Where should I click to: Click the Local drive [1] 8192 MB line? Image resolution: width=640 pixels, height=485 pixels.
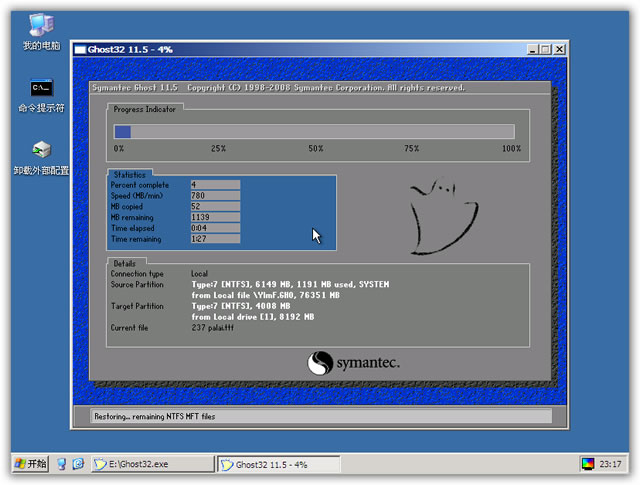click(253, 317)
